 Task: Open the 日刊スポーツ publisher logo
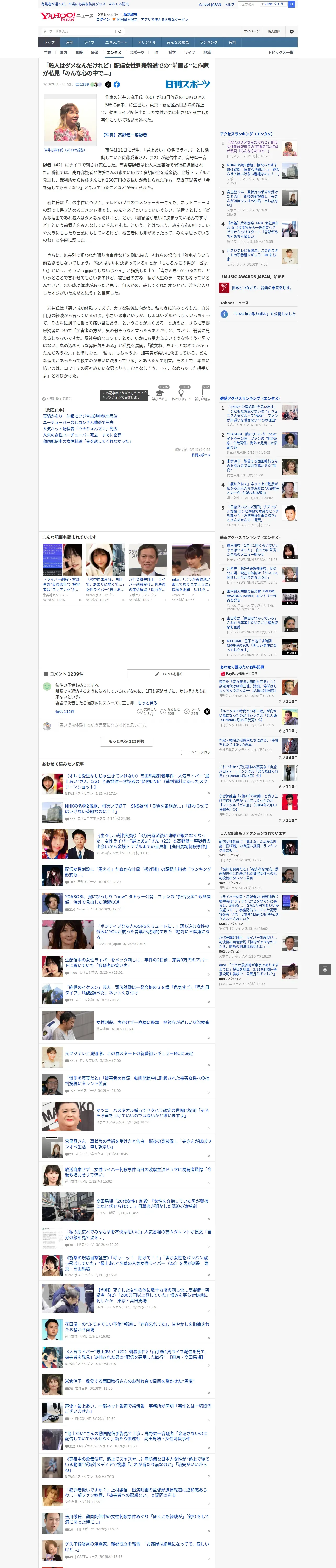tap(188, 85)
